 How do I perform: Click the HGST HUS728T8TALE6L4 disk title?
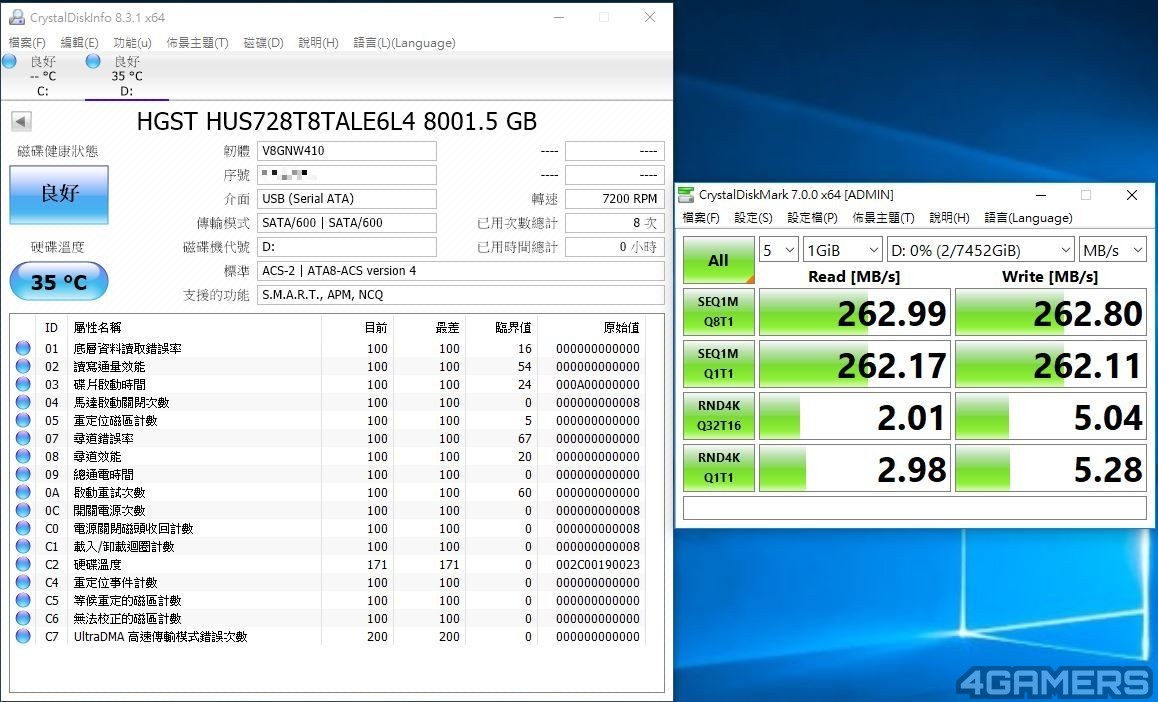pyautogui.click(x=337, y=121)
